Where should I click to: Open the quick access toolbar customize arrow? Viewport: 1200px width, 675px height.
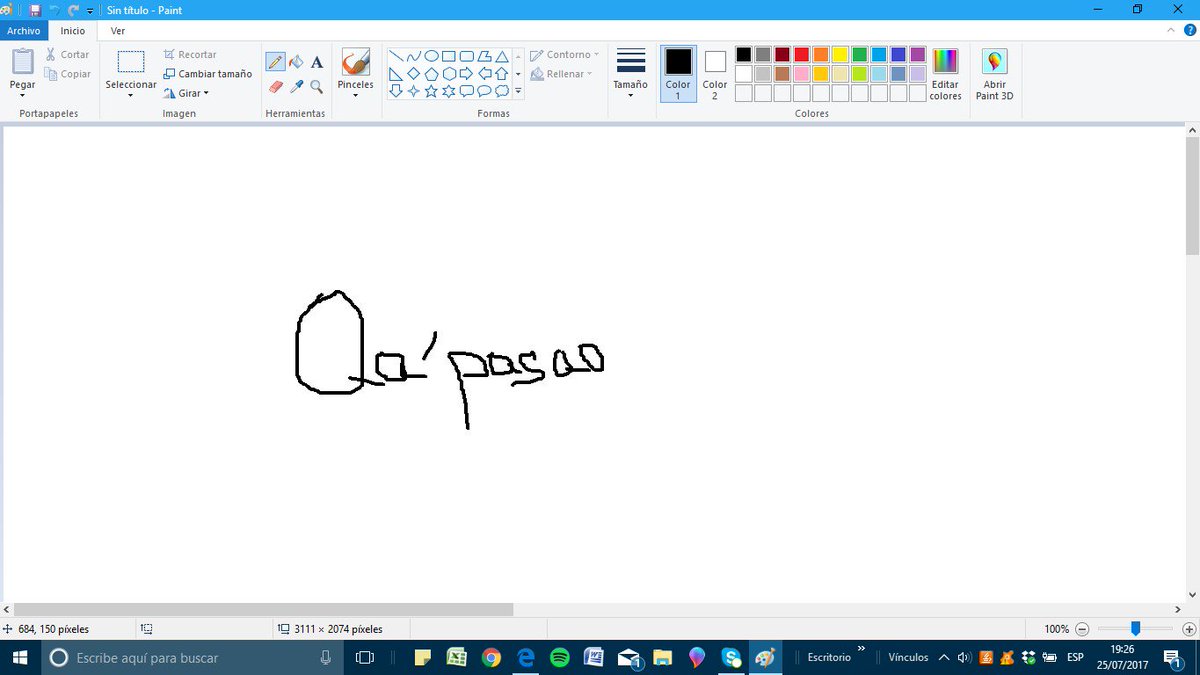tap(91, 10)
